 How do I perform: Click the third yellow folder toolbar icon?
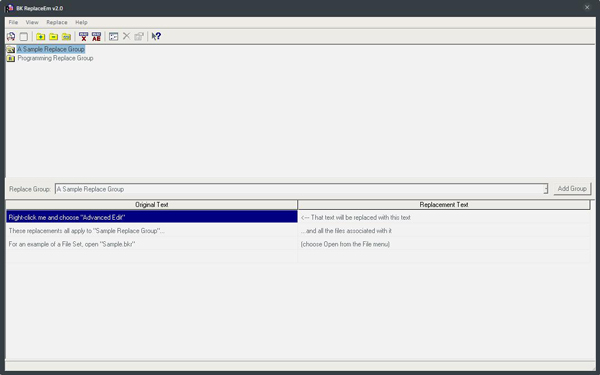[67, 36]
